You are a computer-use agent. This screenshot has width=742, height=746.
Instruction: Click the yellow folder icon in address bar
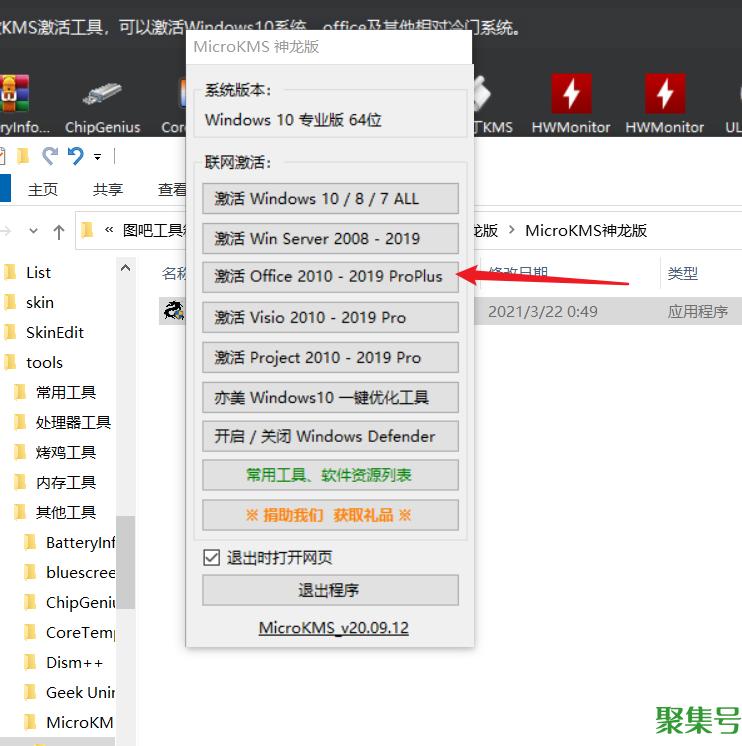coord(87,230)
